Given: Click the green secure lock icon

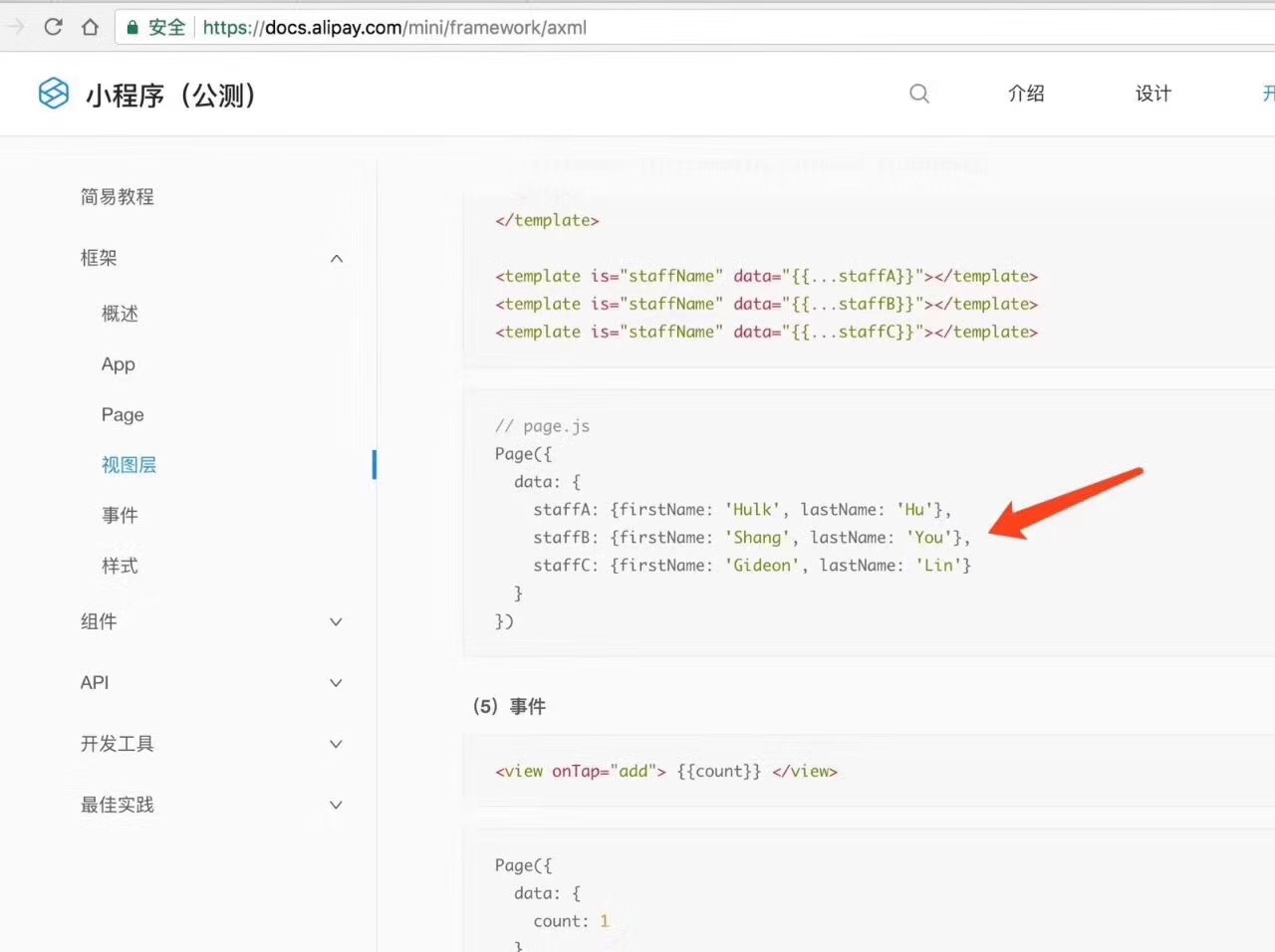Looking at the screenshot, I should (131, 27).
